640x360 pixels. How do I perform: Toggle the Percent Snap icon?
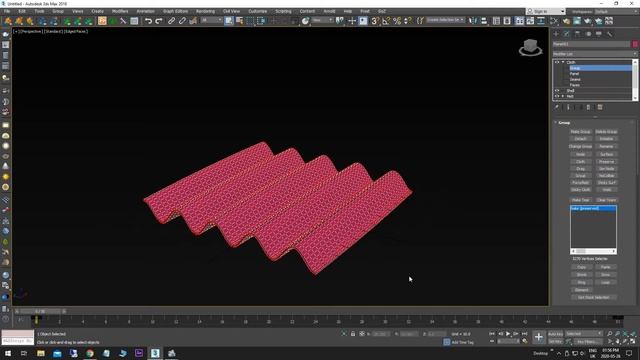pyautogui.click(x=397, y=21)
